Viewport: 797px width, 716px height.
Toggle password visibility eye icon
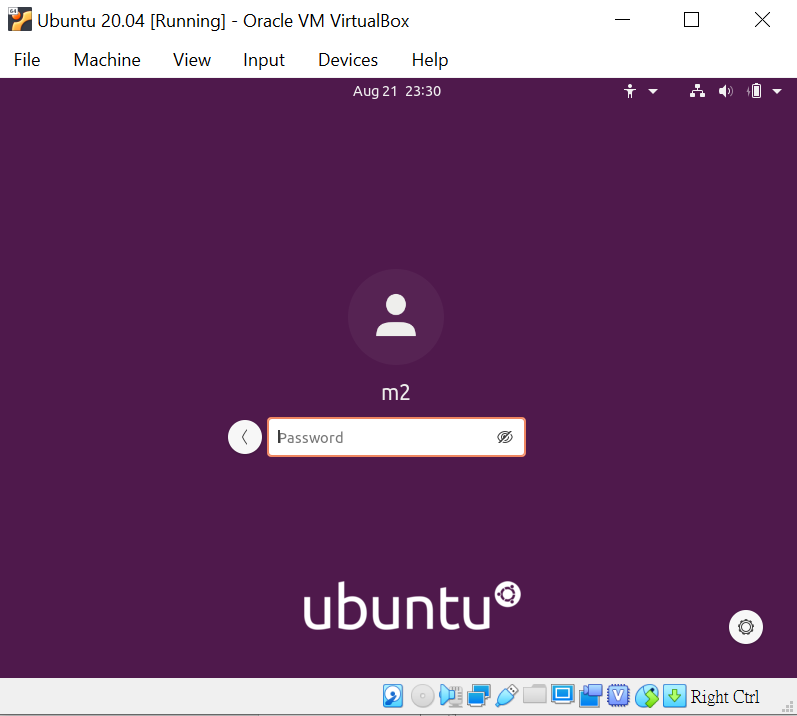pyautogui.click(x=505, y=437)
